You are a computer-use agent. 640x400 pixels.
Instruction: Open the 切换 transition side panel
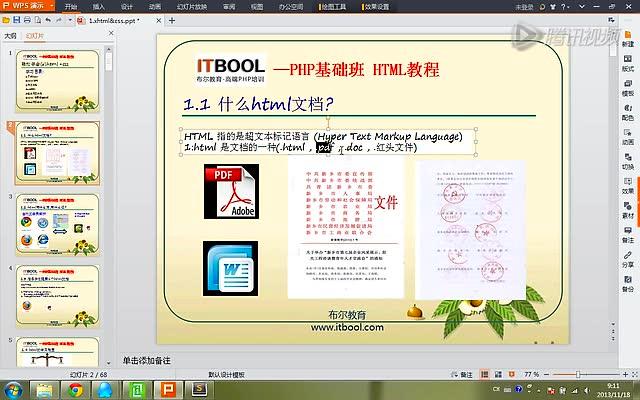628,162
